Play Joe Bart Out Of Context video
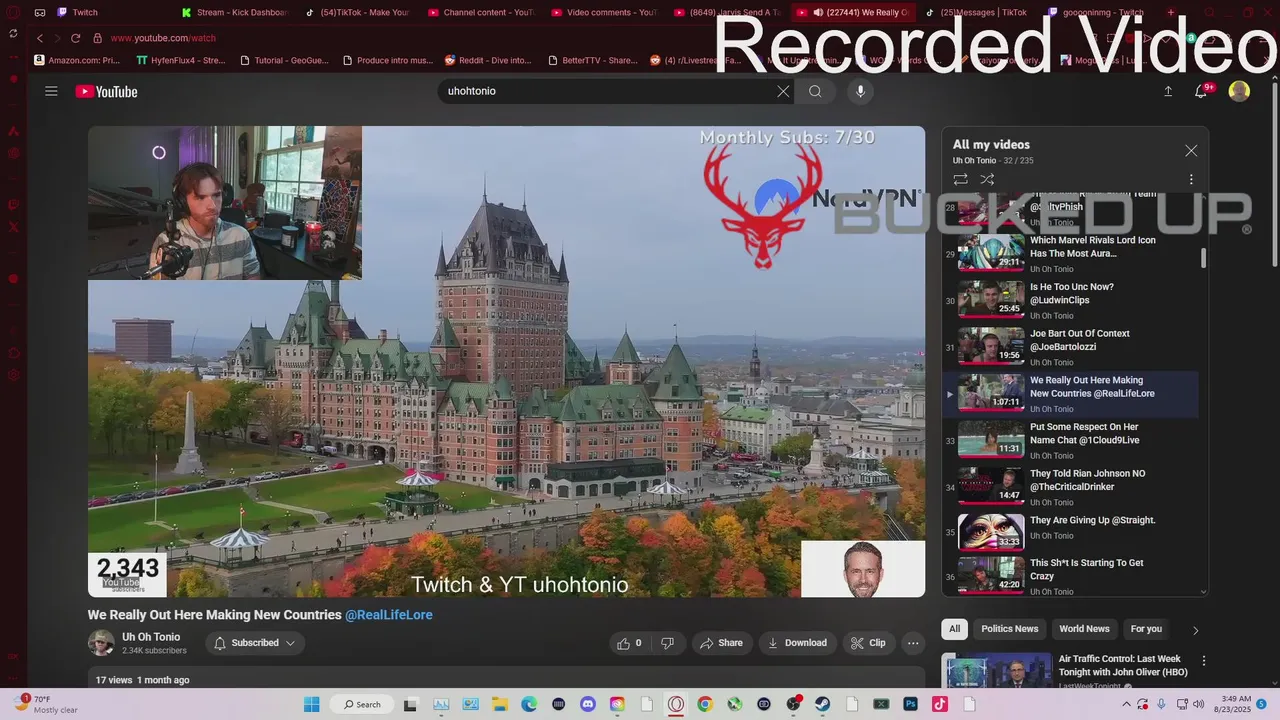 pyautogui.click(x=1070, y=346)
